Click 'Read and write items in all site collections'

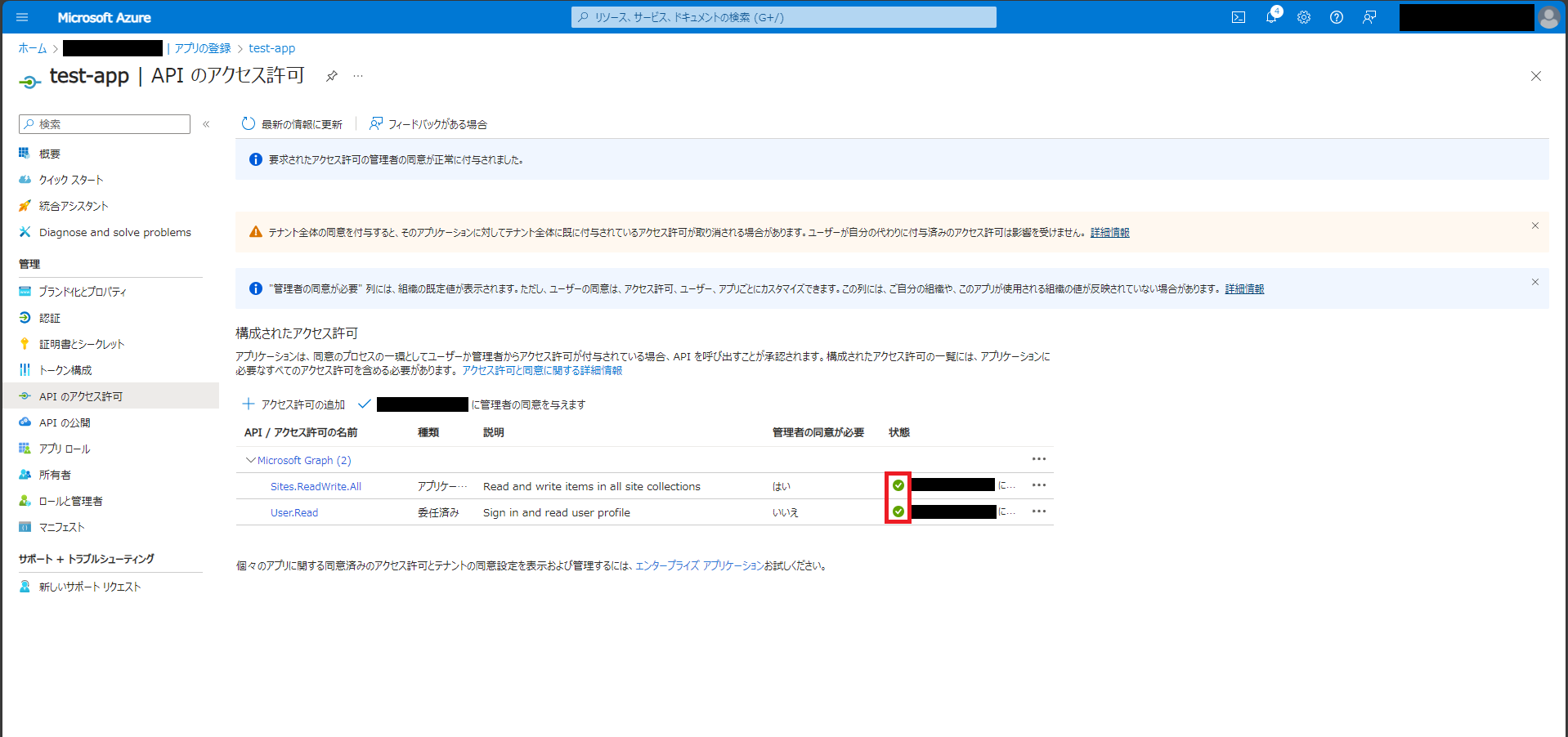[592, 486]
